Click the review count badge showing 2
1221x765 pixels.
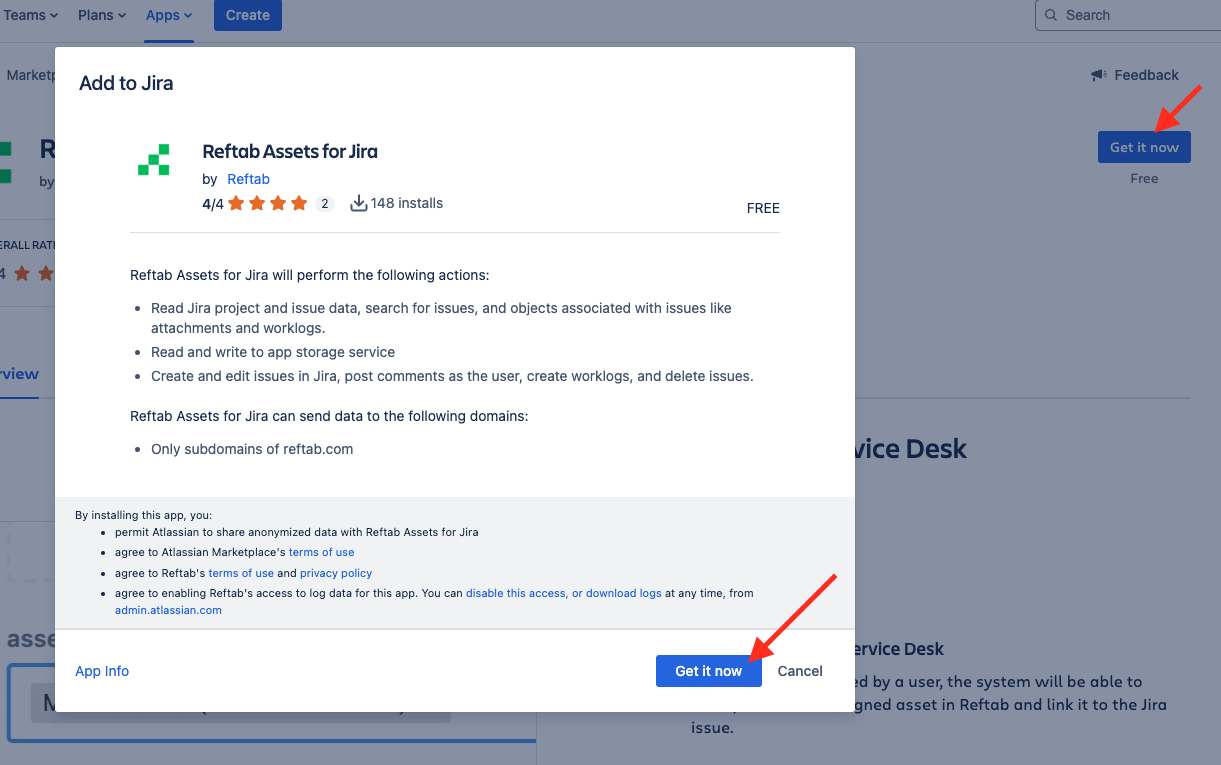click(x=324, y=204)
